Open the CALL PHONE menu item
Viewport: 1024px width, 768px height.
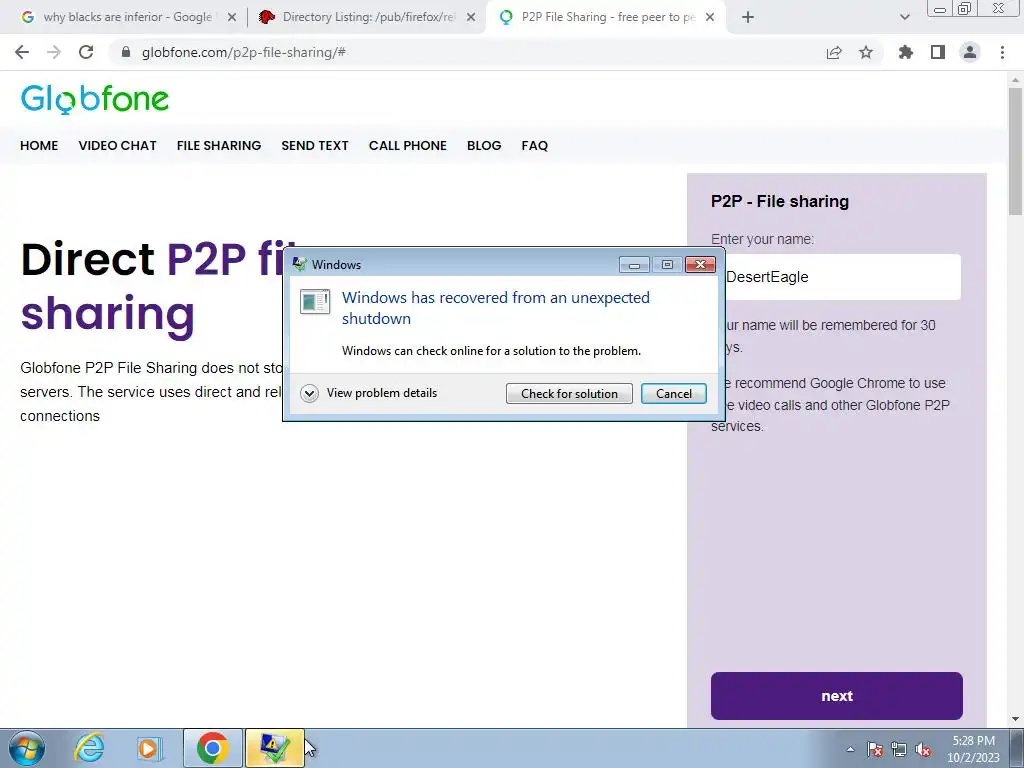[408, 146]
